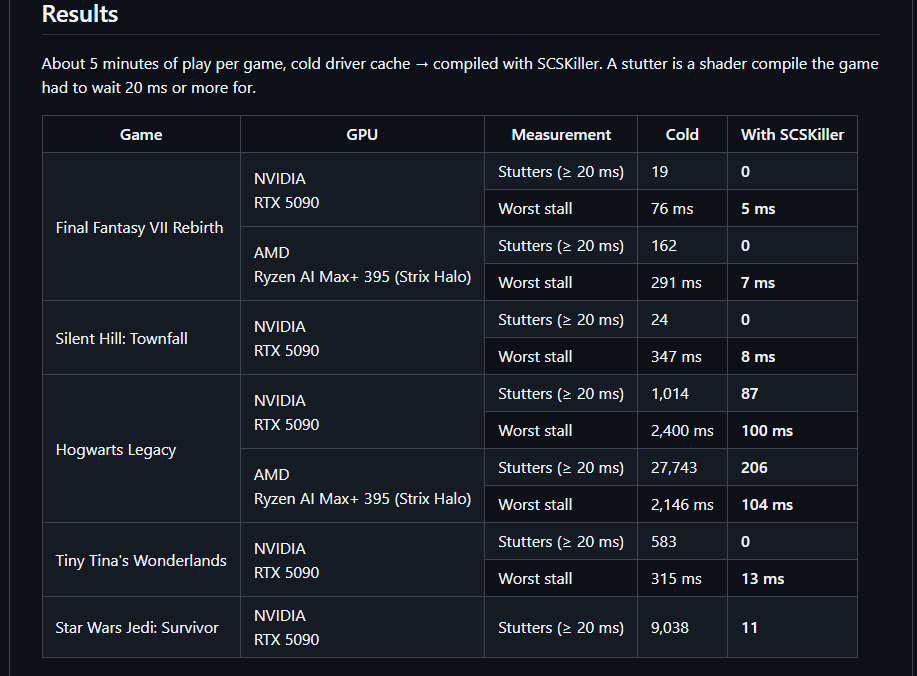Select the 2,400 ms worst stall value
The width and height of the screenshot is (917, 676).
tap(682, 430)
